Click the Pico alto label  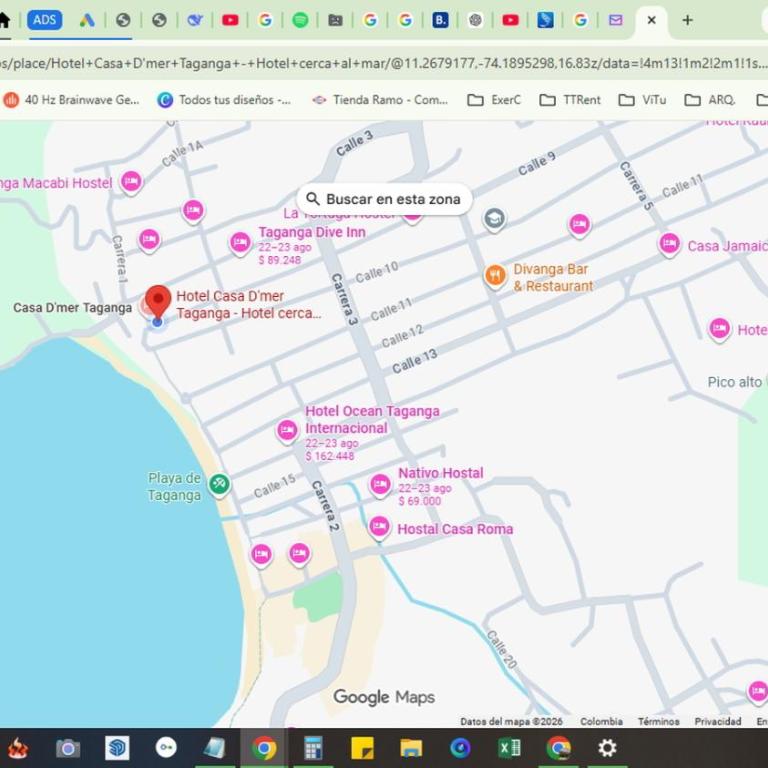tap(735, 382)
